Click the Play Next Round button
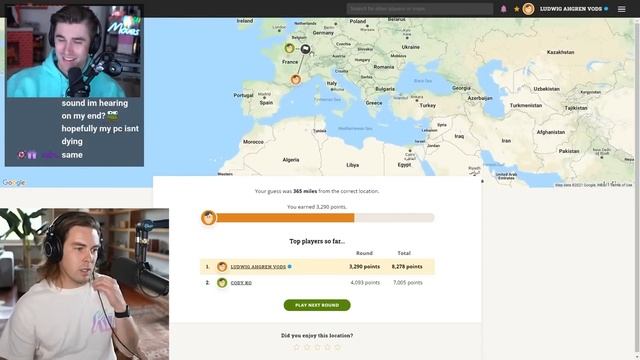 [x=317, y=305]
